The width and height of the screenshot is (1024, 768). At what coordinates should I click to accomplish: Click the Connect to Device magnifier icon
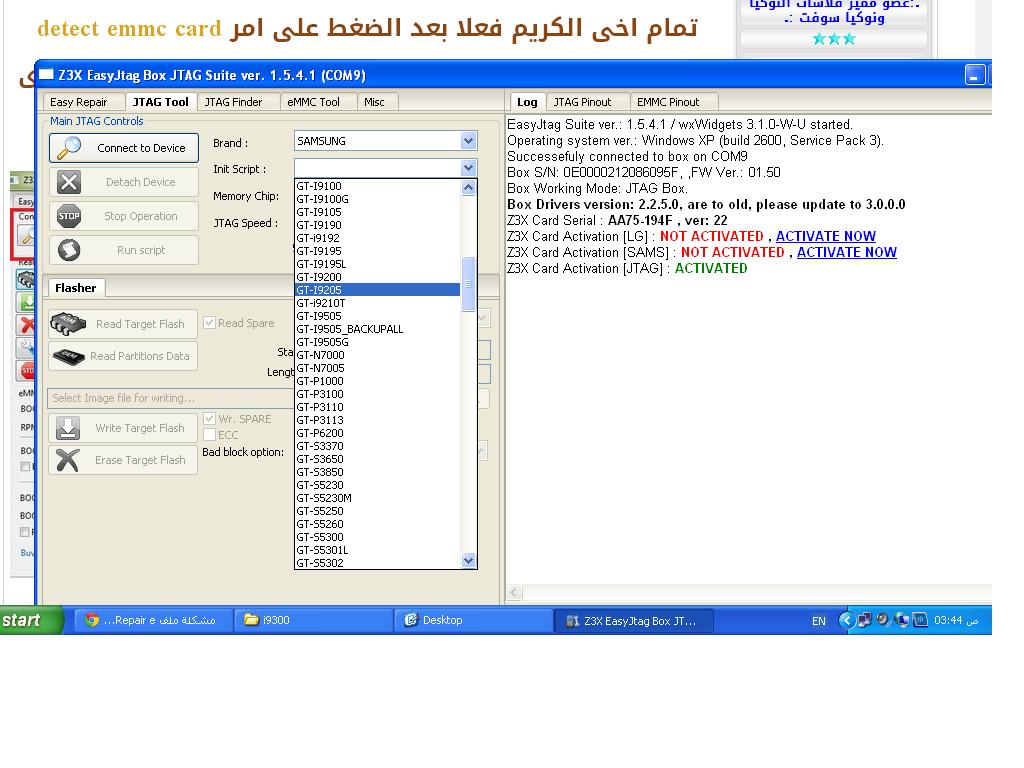69,148
